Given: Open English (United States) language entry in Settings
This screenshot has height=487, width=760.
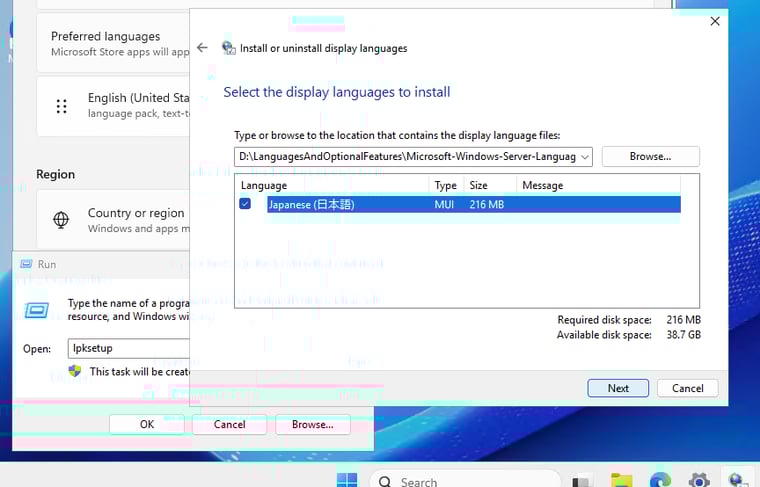Looking at the screenshot, I should point(113,106).
